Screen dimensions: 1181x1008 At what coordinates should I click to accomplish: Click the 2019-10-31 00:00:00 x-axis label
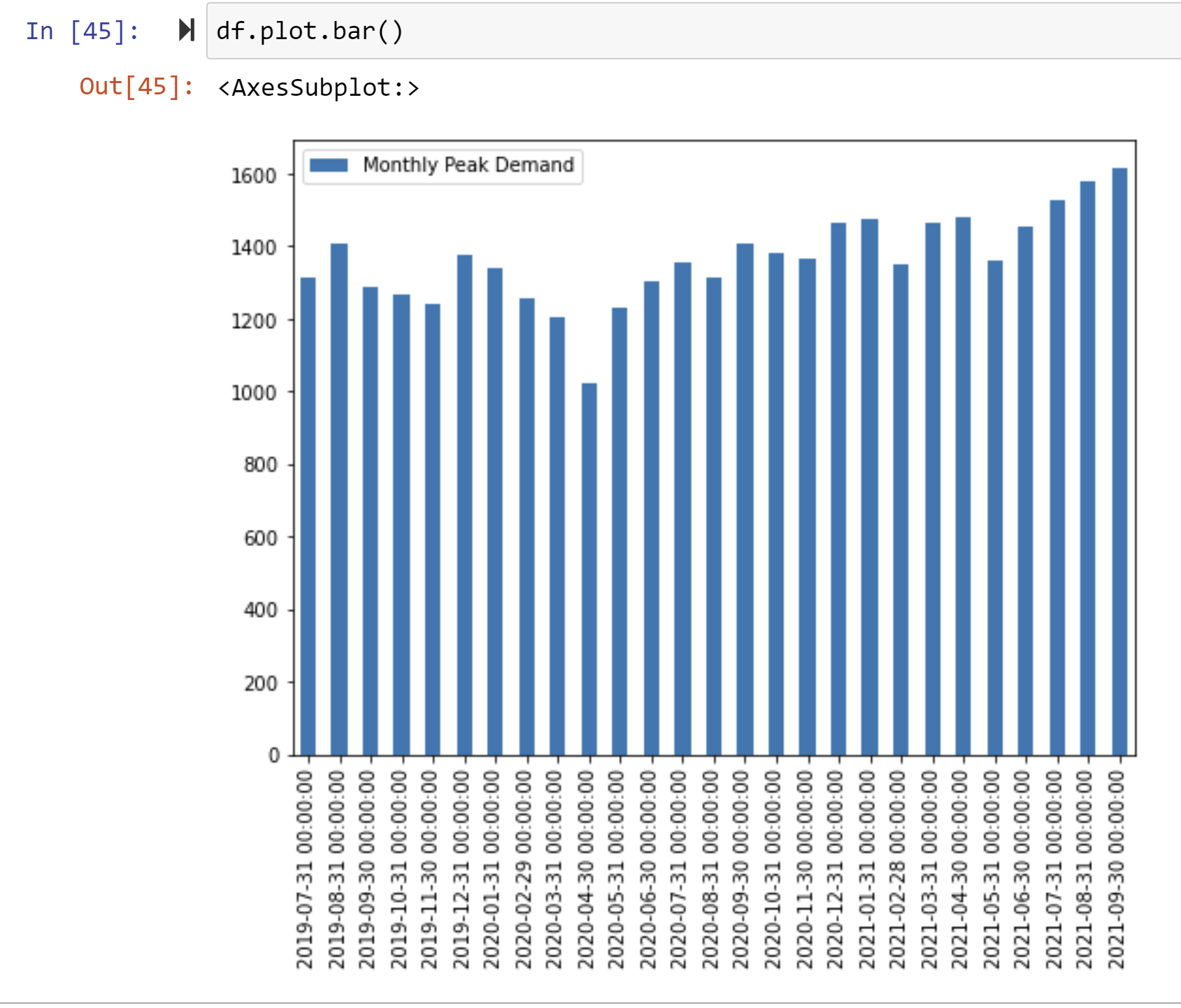[399, 870]
